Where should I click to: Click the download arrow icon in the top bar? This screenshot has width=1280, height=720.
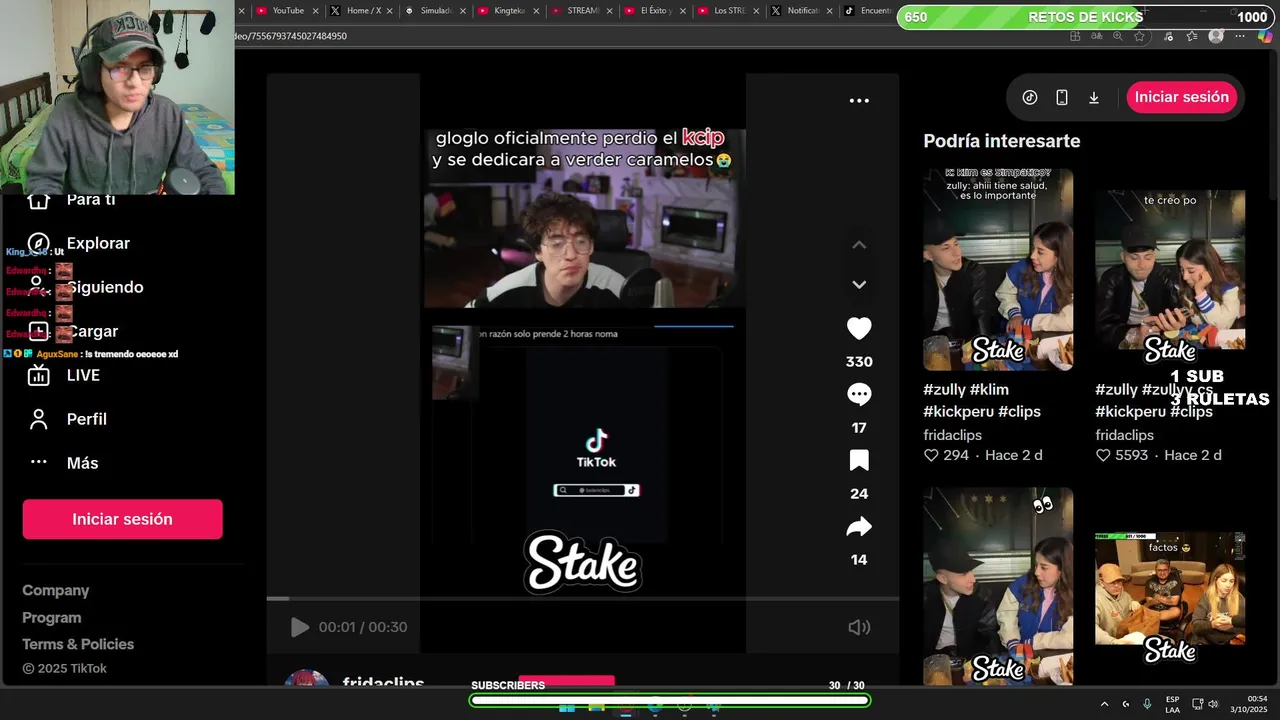tap(1094, 97)
